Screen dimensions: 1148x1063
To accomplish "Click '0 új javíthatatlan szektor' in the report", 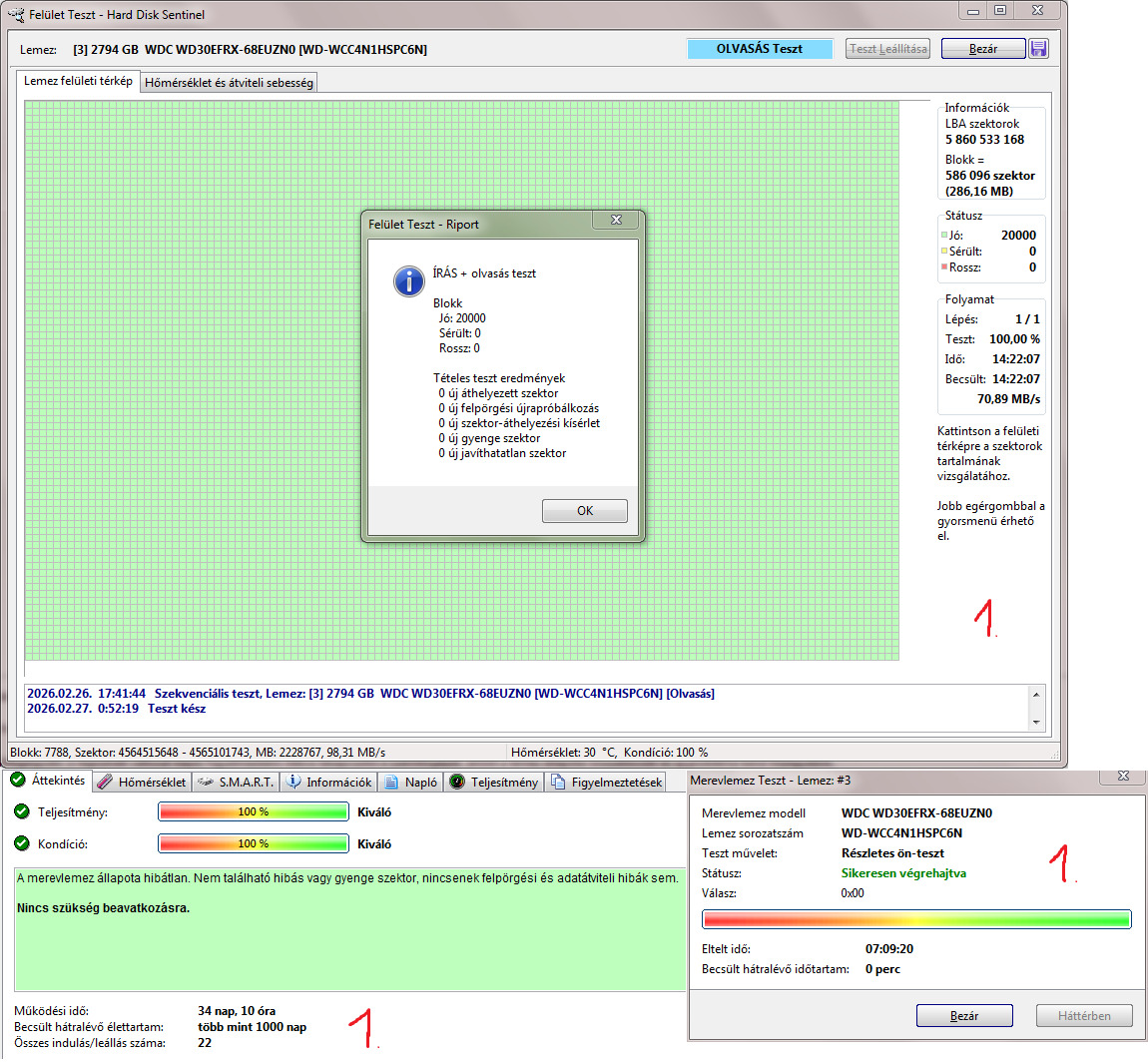I will coord(502,454).
